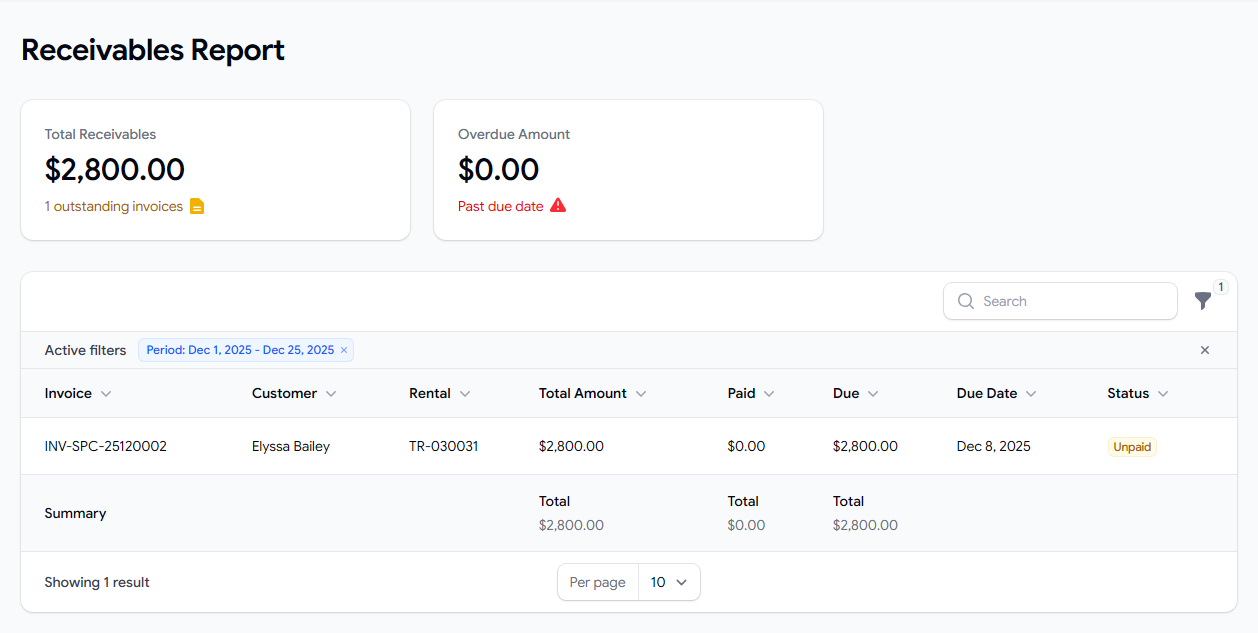Click customer Elyssa Bailey

[x=291, y=446]
